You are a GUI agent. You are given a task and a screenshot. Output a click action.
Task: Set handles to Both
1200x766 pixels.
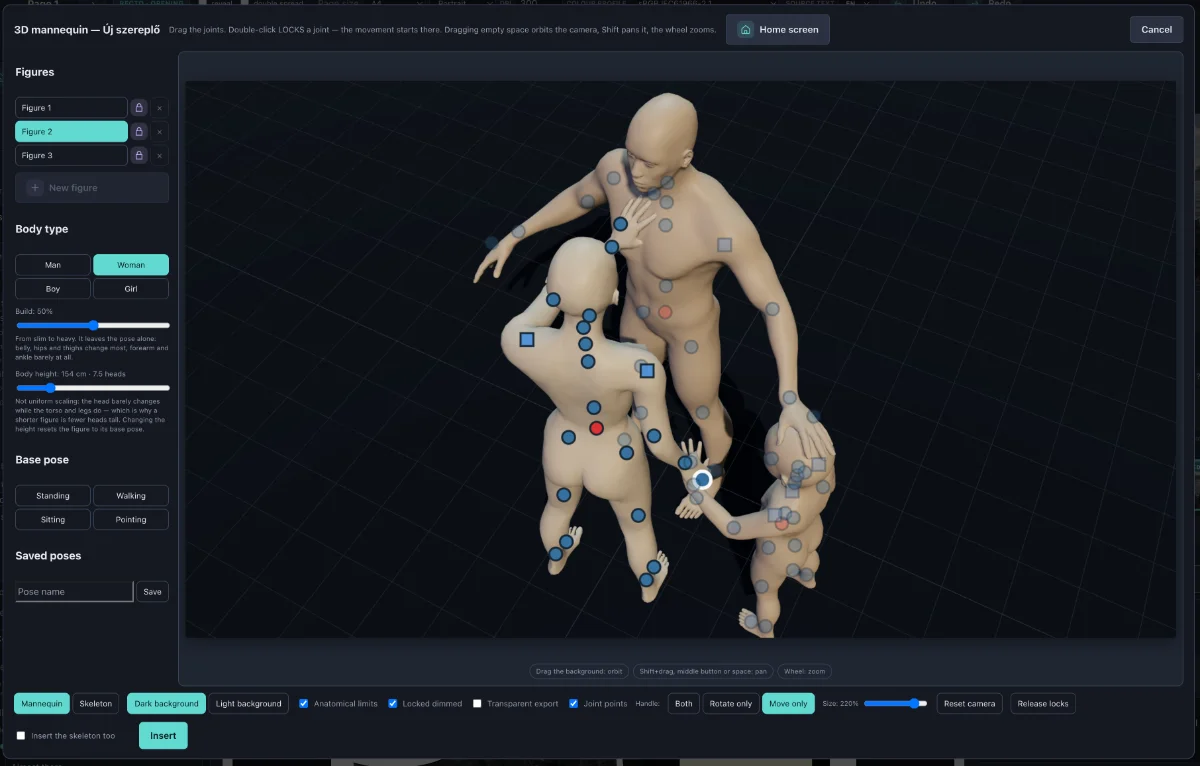[x=684, y=703]
